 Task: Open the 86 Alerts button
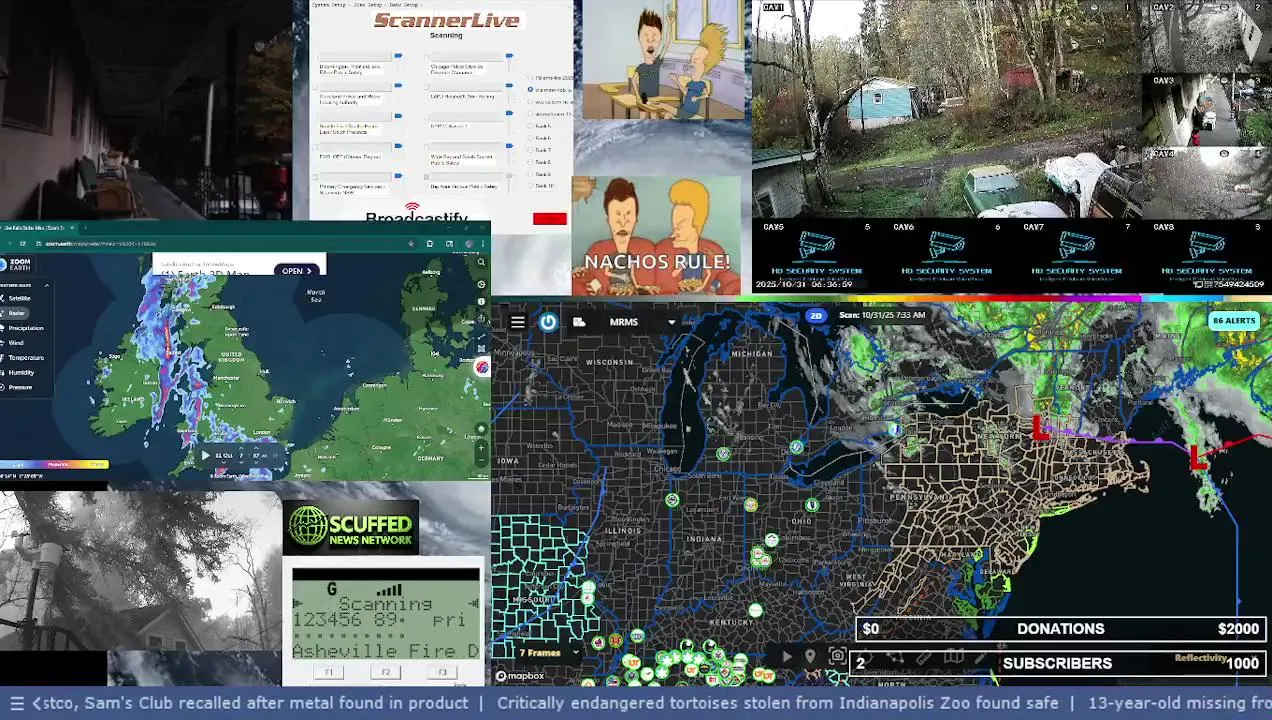[1233, 321]
